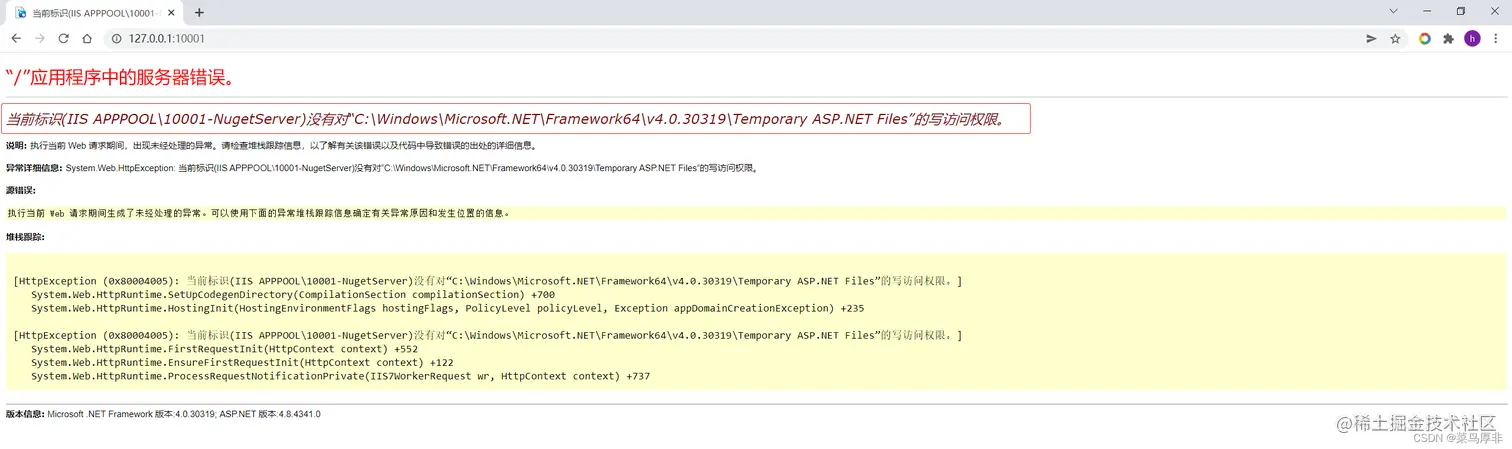Click the forward navigation arrow

(x=40, y=39)
